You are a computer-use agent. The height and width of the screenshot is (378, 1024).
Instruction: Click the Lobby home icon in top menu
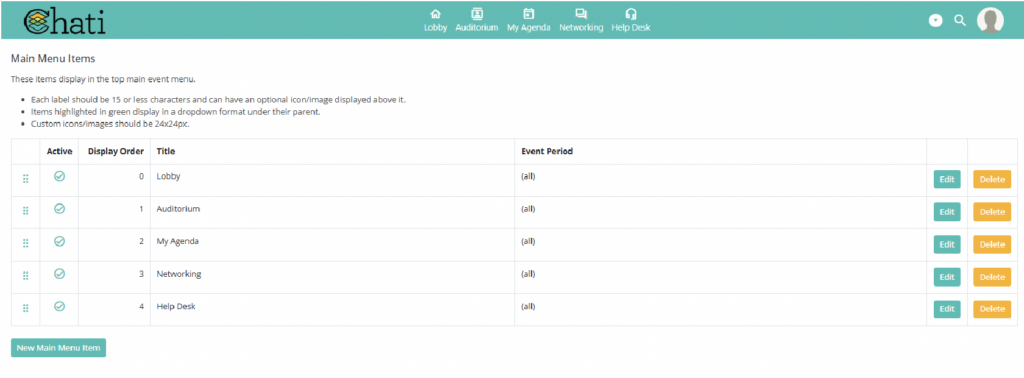[436, 14]
